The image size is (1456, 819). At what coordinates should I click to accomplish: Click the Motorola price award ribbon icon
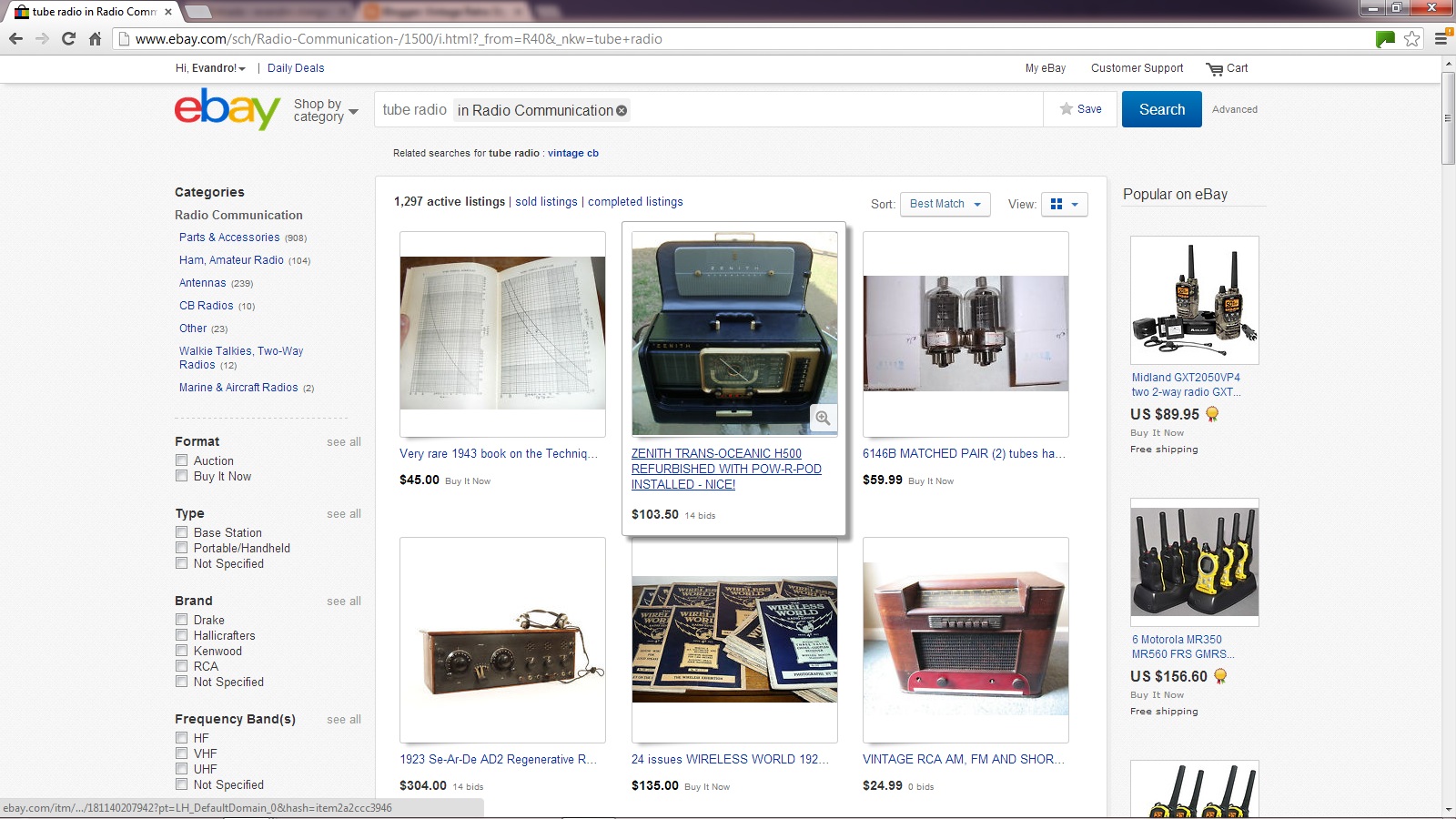coord(1220,676)
